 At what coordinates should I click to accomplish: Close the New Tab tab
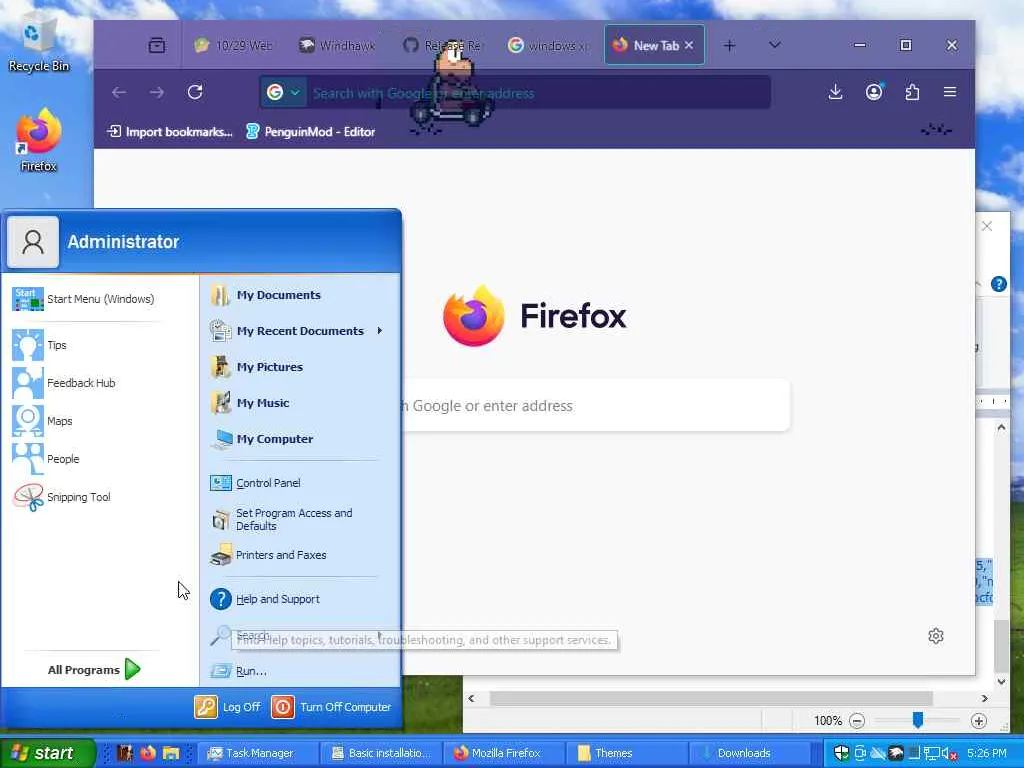689,46
